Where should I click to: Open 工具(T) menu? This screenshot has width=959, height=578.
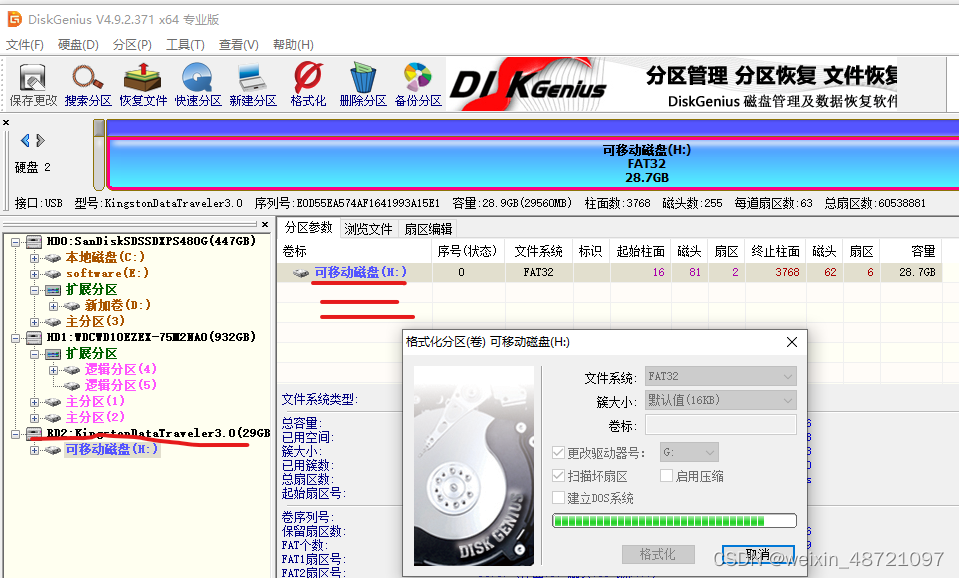(185, 45)
